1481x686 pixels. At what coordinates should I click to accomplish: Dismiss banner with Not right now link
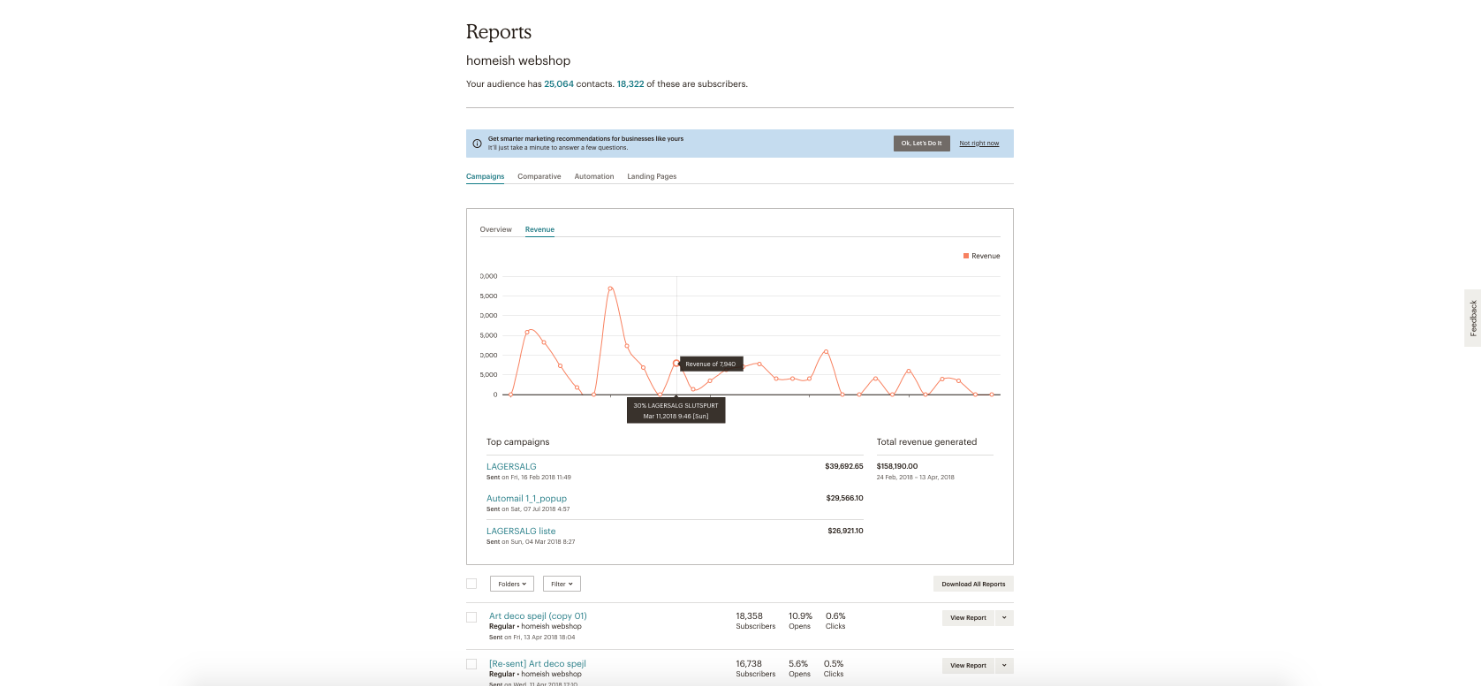point(979,143)
